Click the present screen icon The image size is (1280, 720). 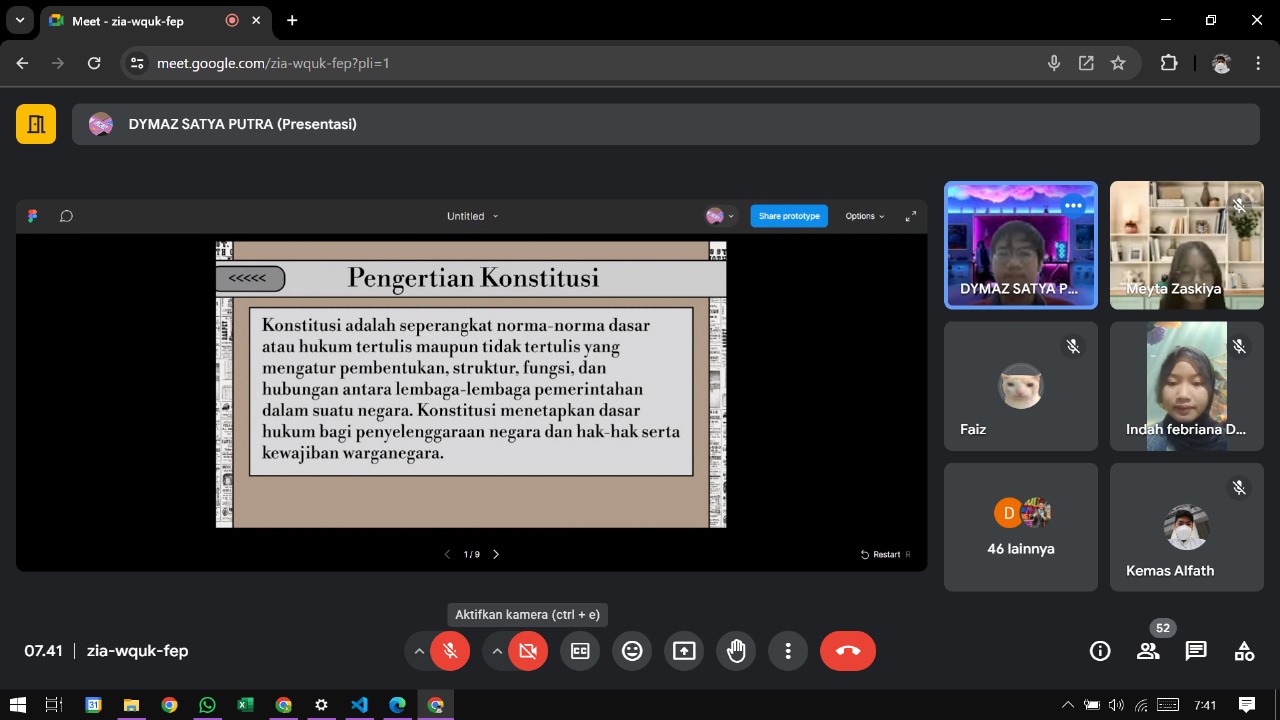pyautogui.click(x=684, y=651)
